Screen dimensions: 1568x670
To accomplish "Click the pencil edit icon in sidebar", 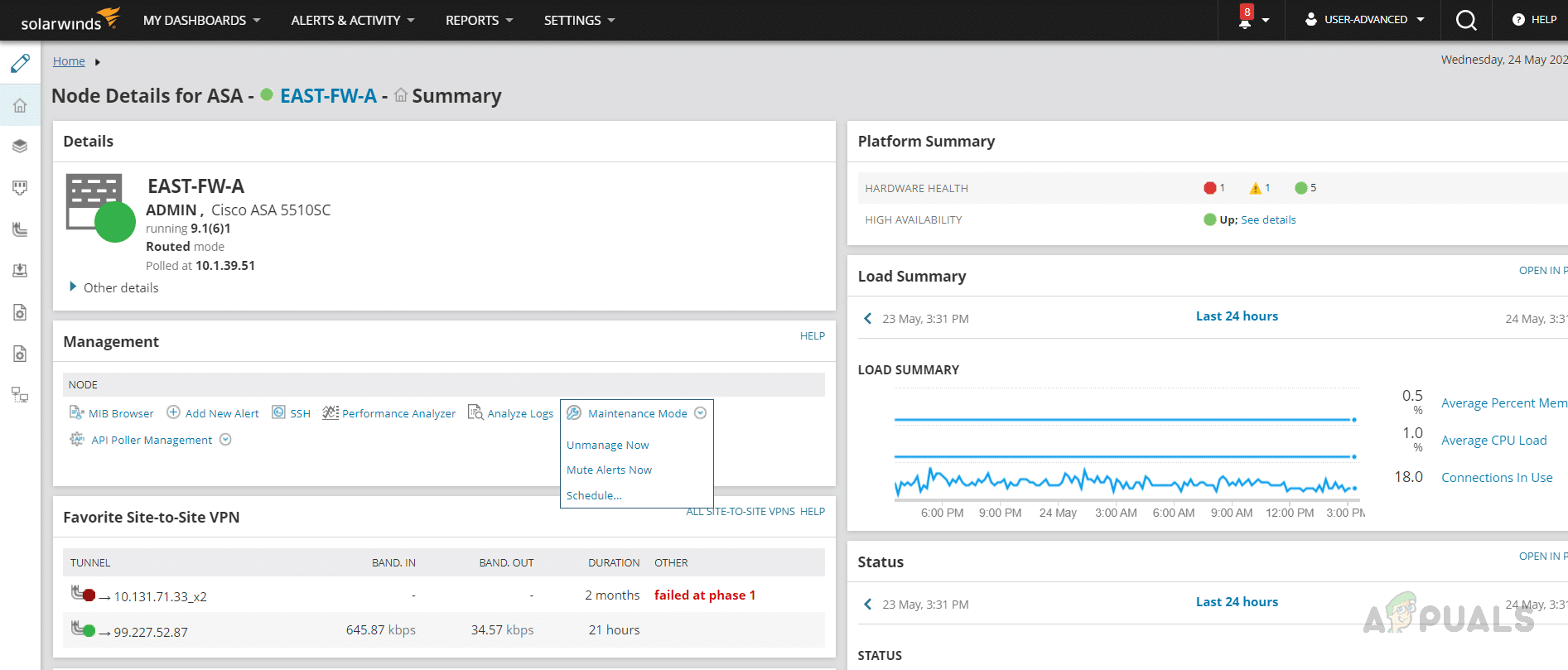I will [20, 63].
